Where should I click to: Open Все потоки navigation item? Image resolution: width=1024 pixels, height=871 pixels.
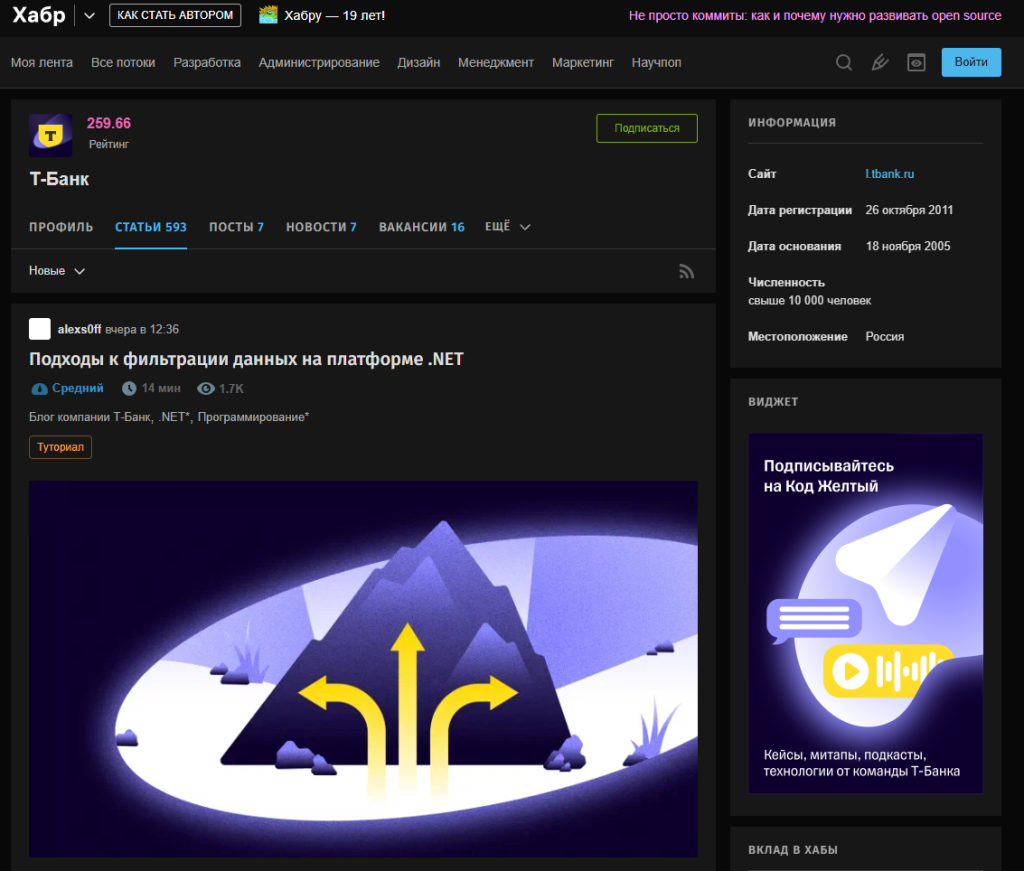tap(123, 63)
